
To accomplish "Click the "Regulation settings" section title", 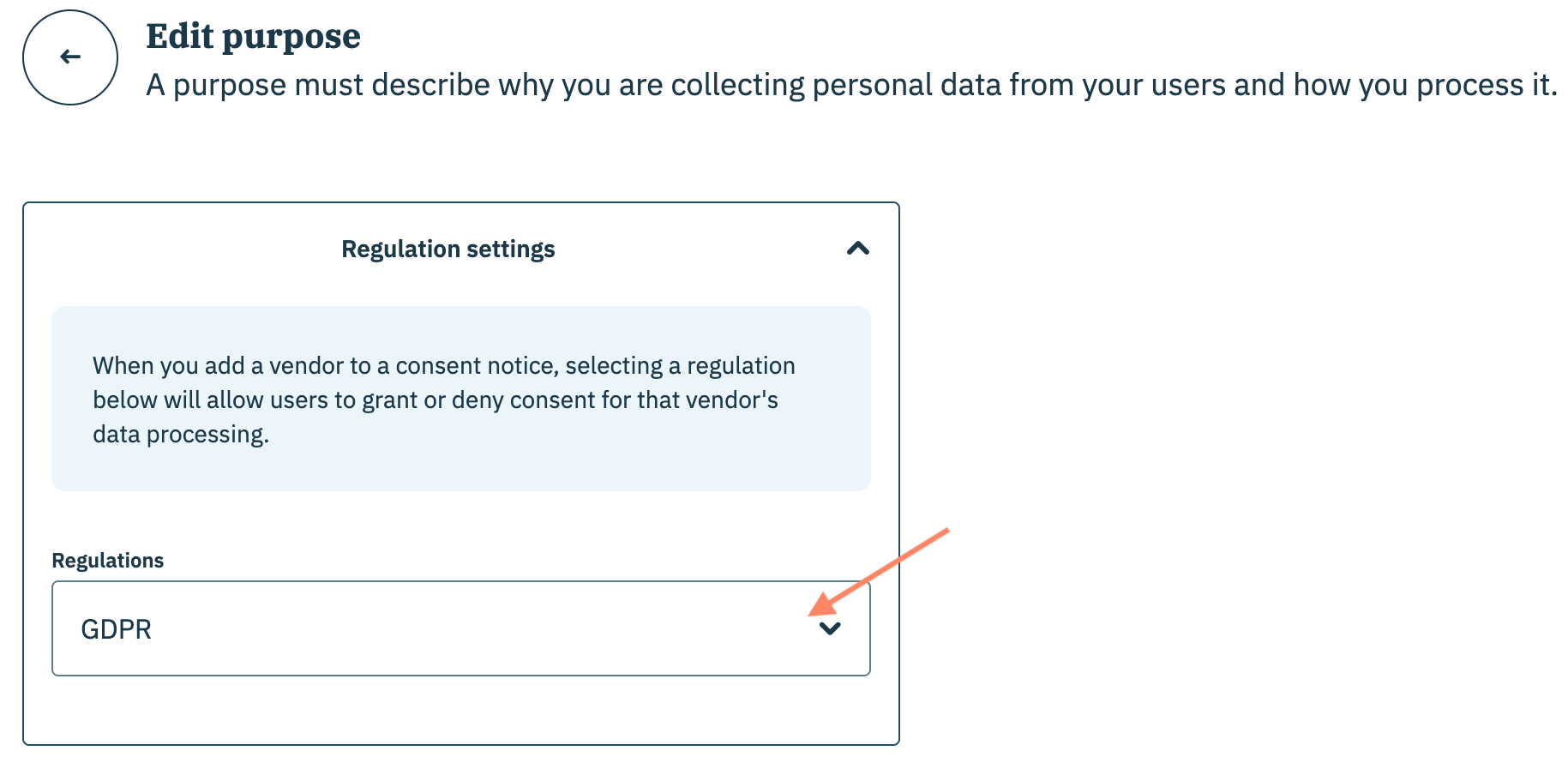I will coord(448,249).
